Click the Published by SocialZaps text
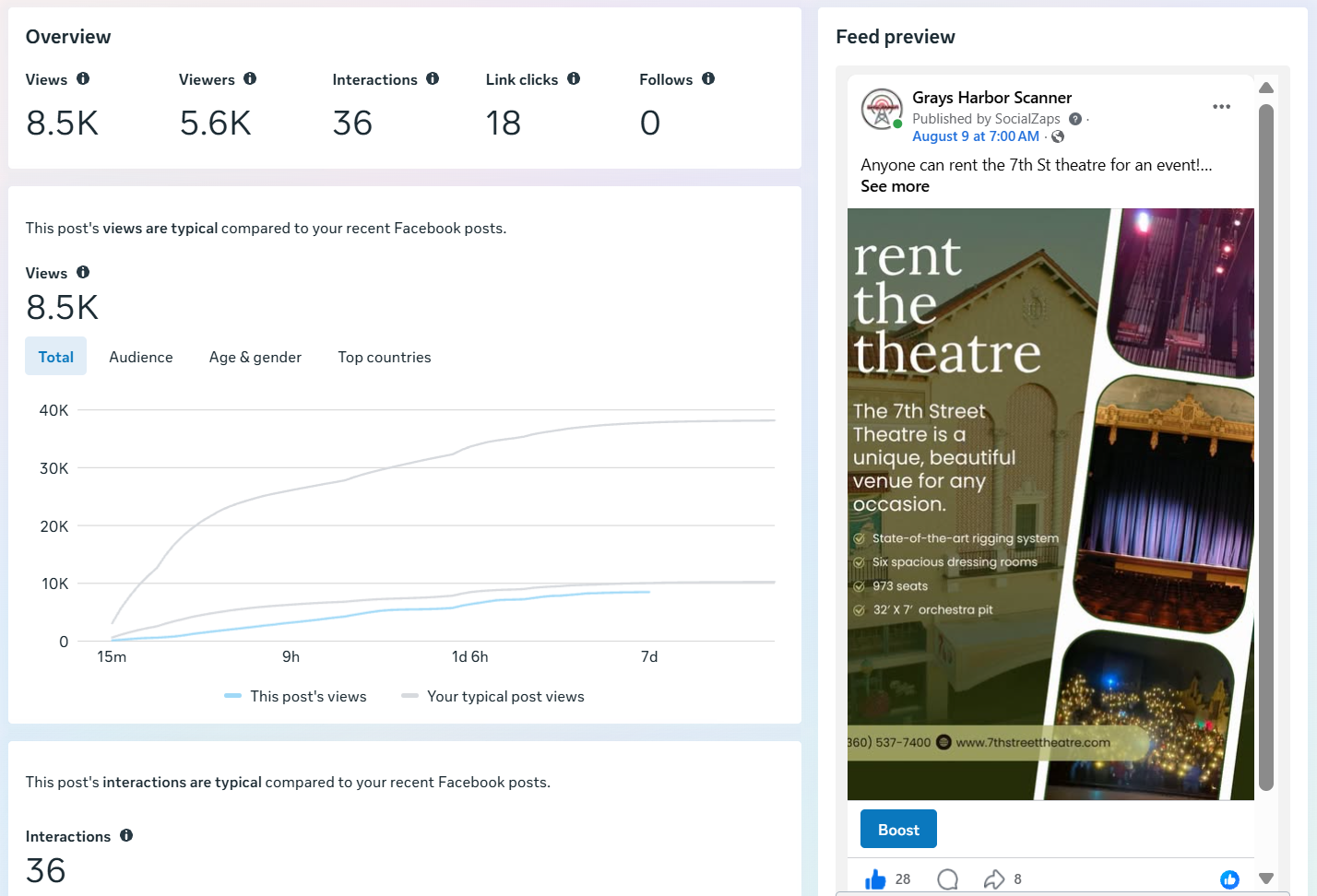1317x896 pixels. [x=986, y=119]
